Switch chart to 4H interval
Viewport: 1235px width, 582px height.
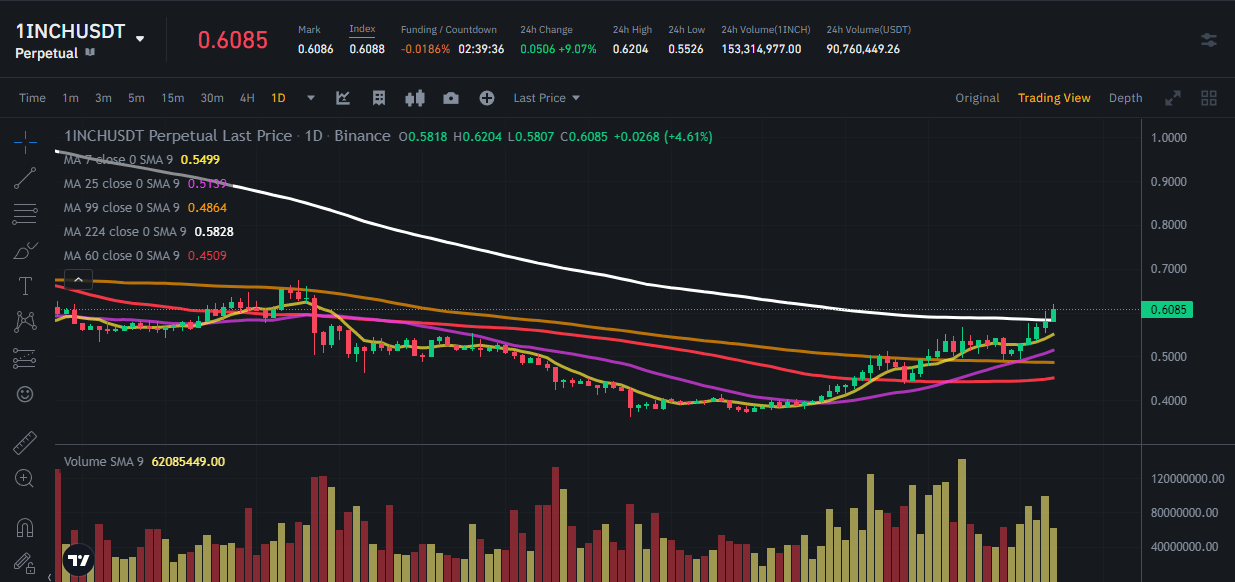tap(247, 98)
